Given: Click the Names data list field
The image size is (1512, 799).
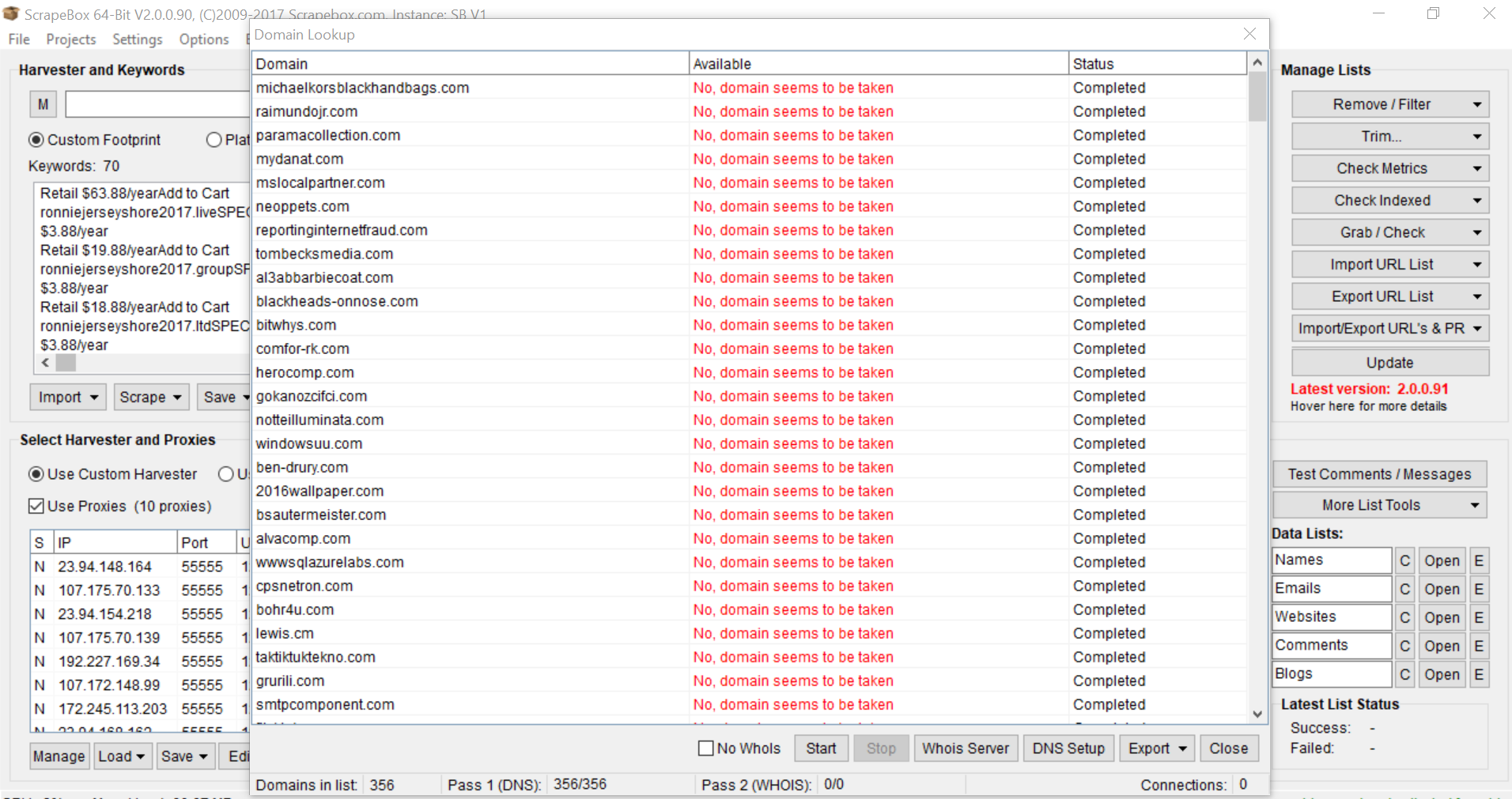Looking at the screenshot, I should [x=1332, y=560].
